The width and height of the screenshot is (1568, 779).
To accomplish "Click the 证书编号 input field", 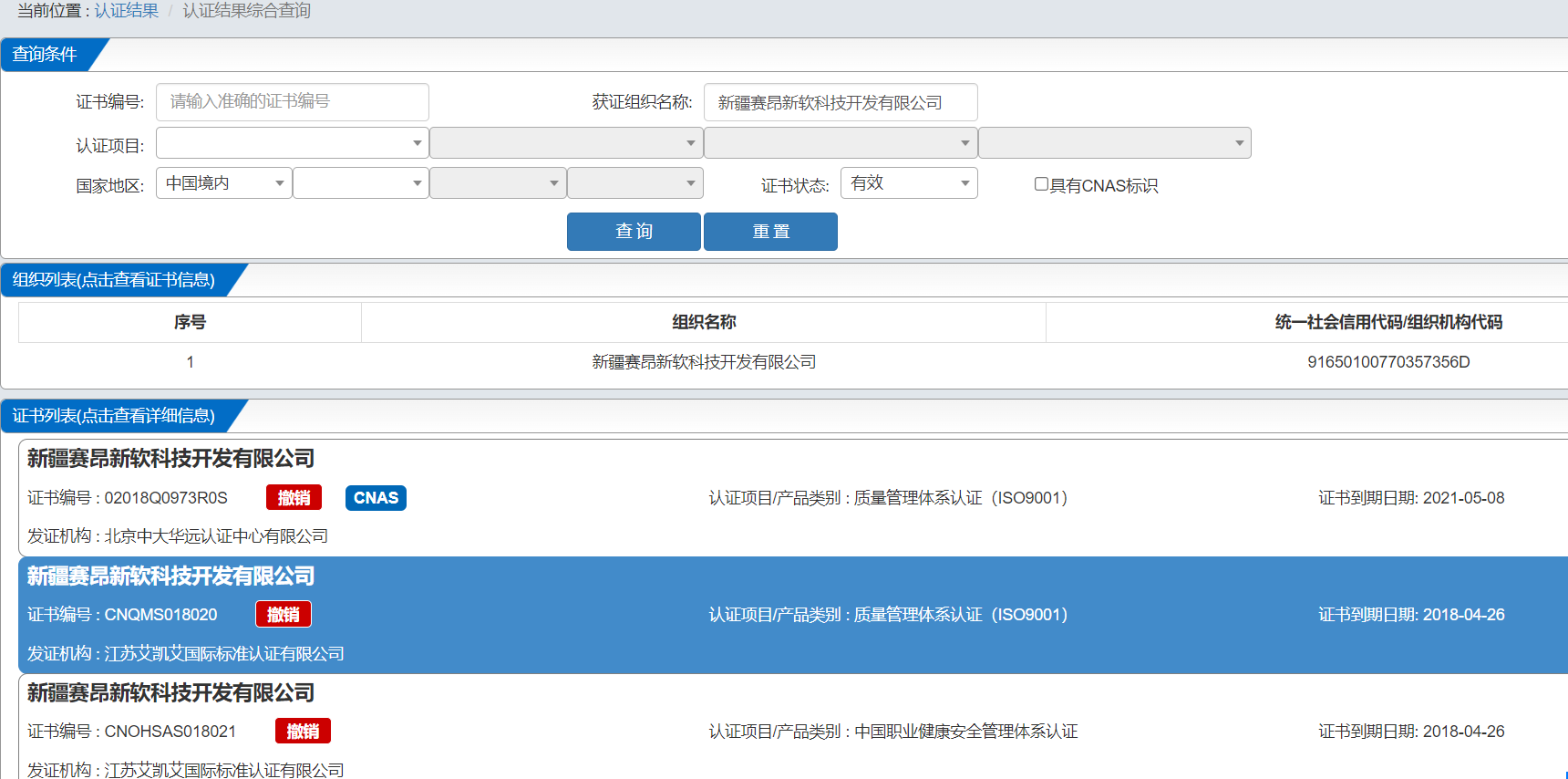I will click(293, 102).
